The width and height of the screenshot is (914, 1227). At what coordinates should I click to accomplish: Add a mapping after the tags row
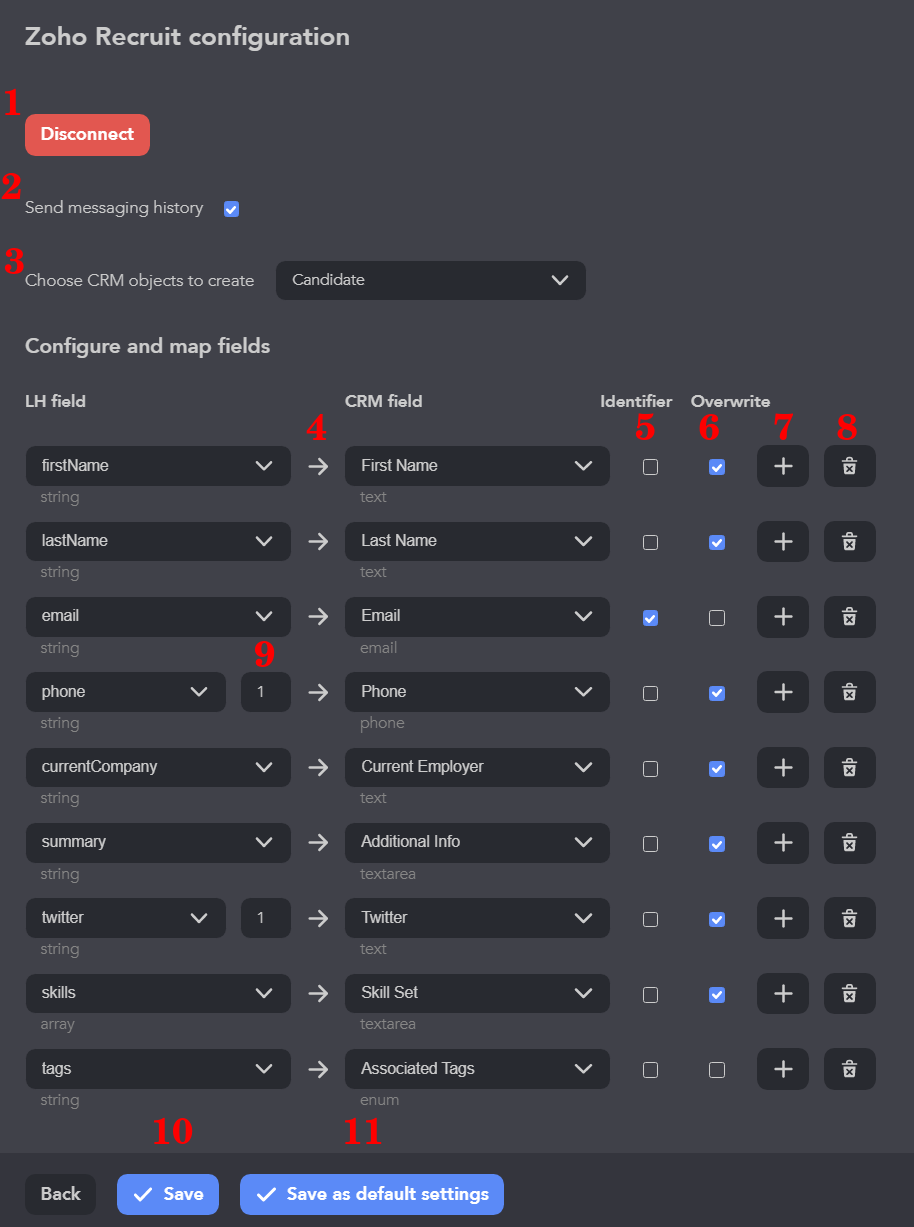coord(783,1069)
